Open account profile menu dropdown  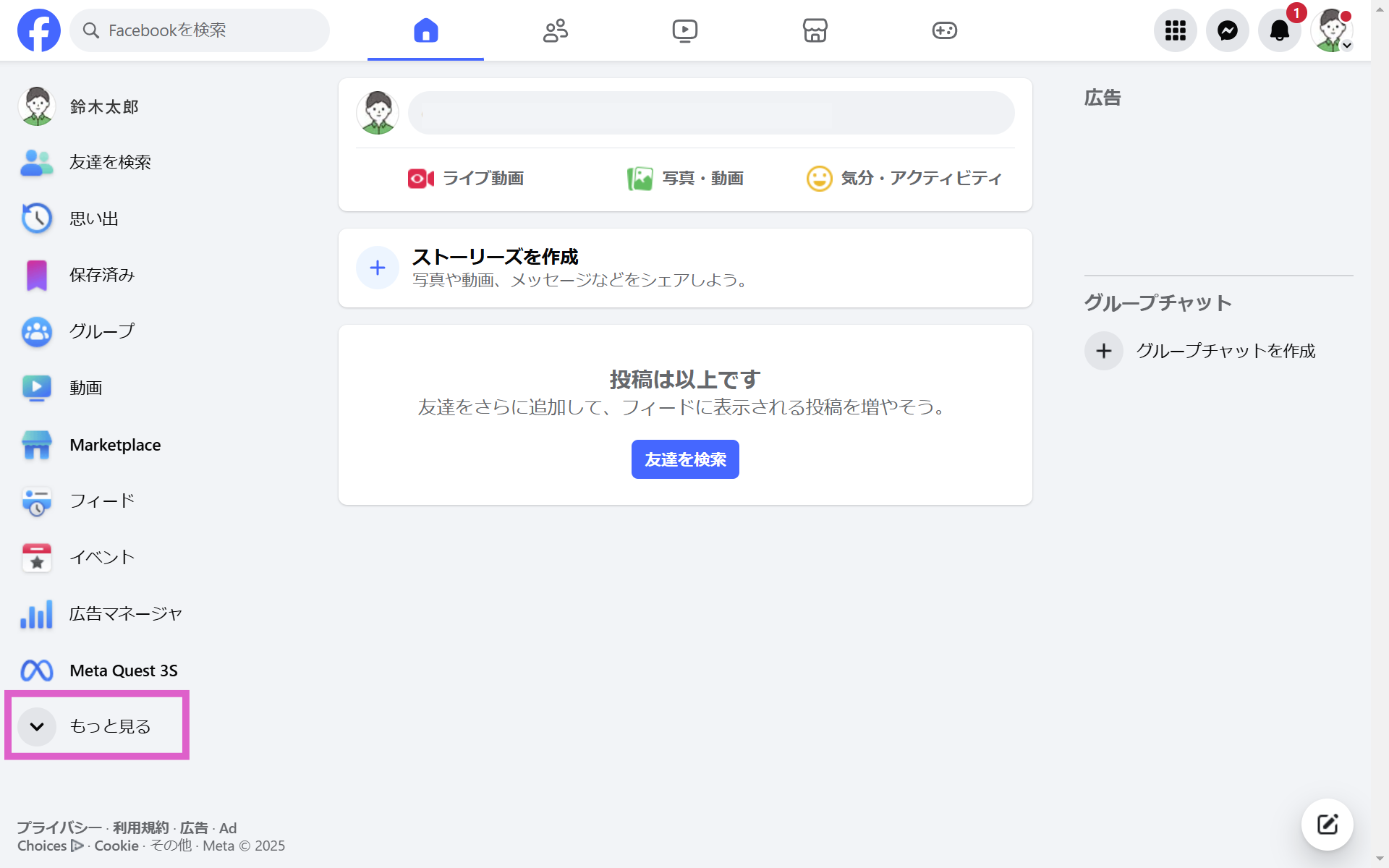pyautogui.click(x=1332, y=30)
